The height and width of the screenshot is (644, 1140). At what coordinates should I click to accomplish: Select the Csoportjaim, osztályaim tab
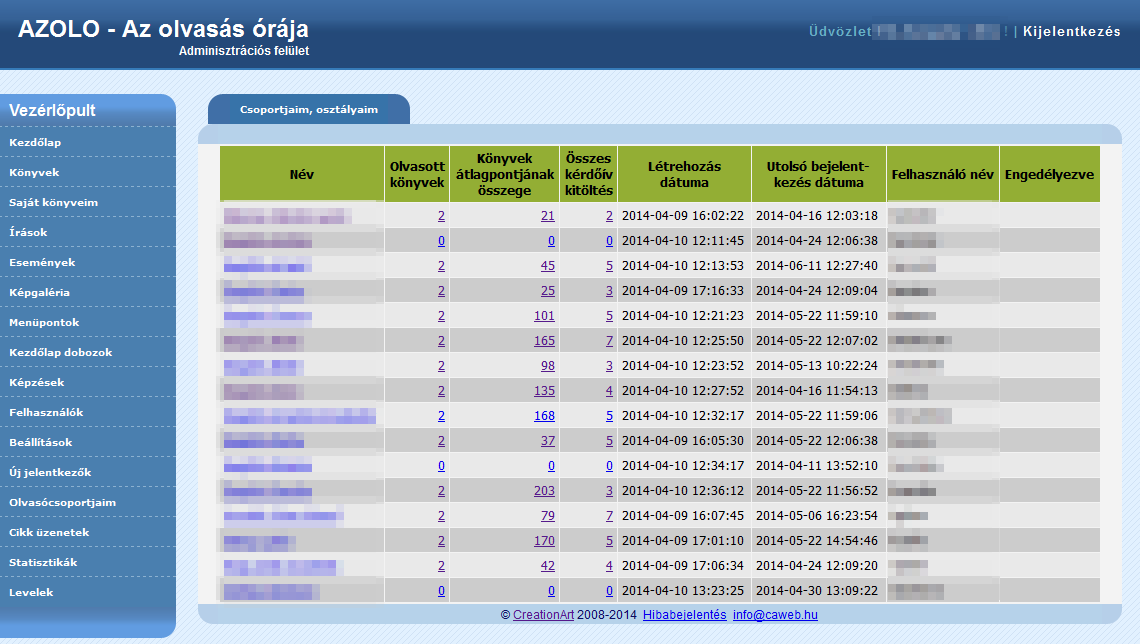tap(309, 109)
